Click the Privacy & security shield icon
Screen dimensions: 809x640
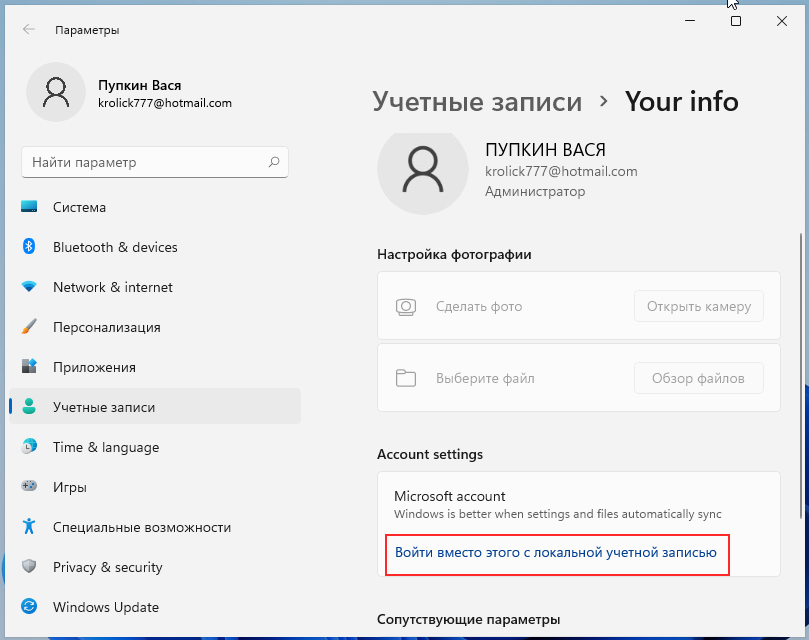[30, 567]
